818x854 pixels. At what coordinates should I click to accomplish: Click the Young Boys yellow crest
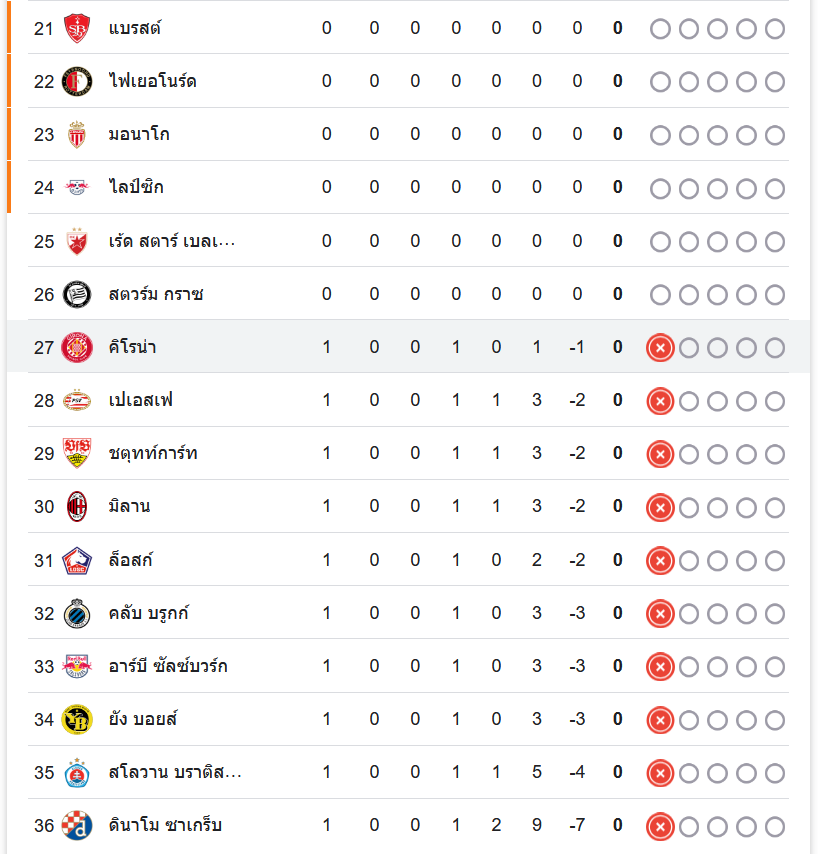tap(77, 719)
